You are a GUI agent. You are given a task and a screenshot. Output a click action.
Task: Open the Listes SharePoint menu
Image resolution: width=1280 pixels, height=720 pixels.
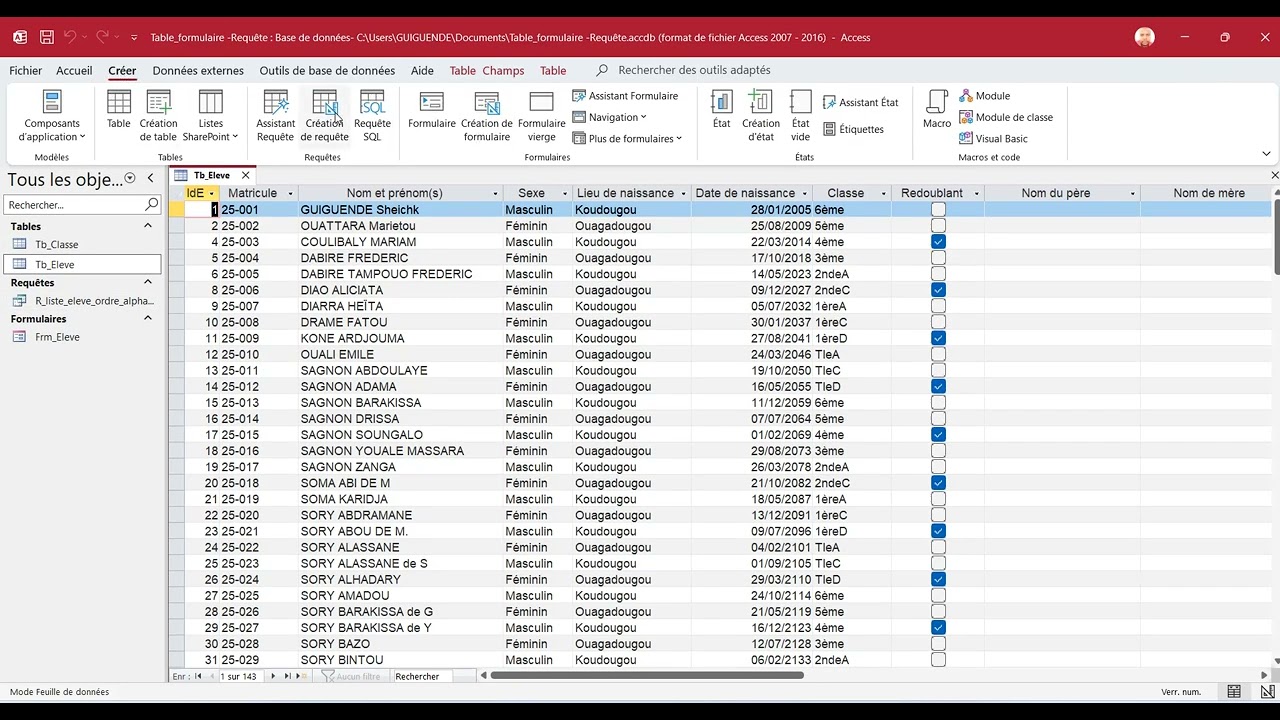pos(211,116)
